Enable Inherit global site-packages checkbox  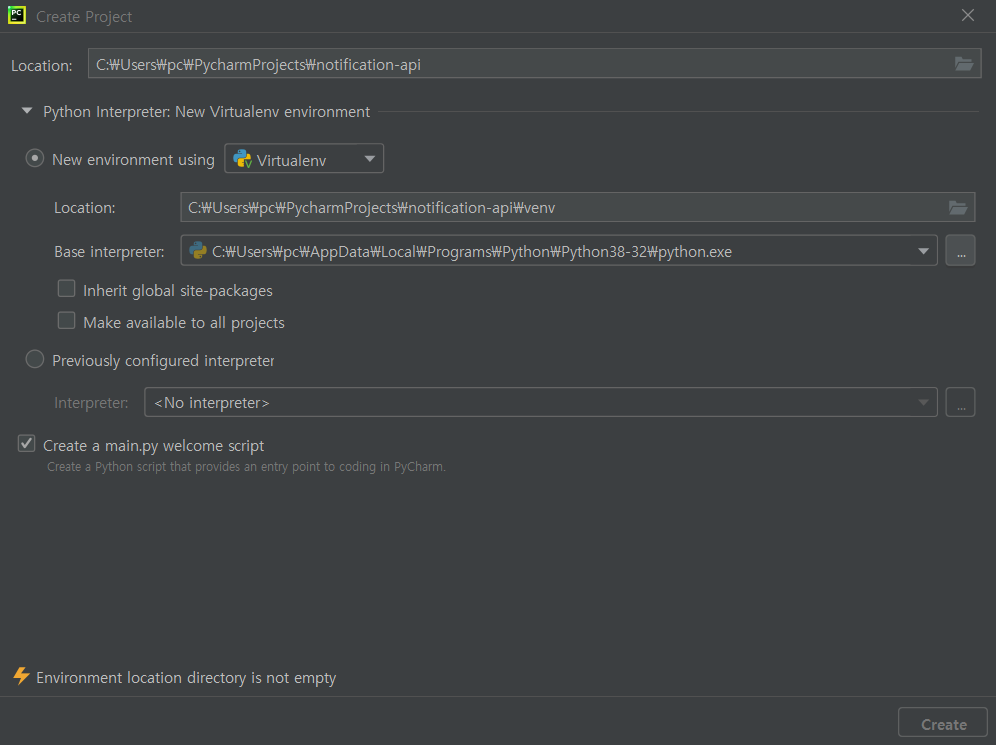click(66, 289)
